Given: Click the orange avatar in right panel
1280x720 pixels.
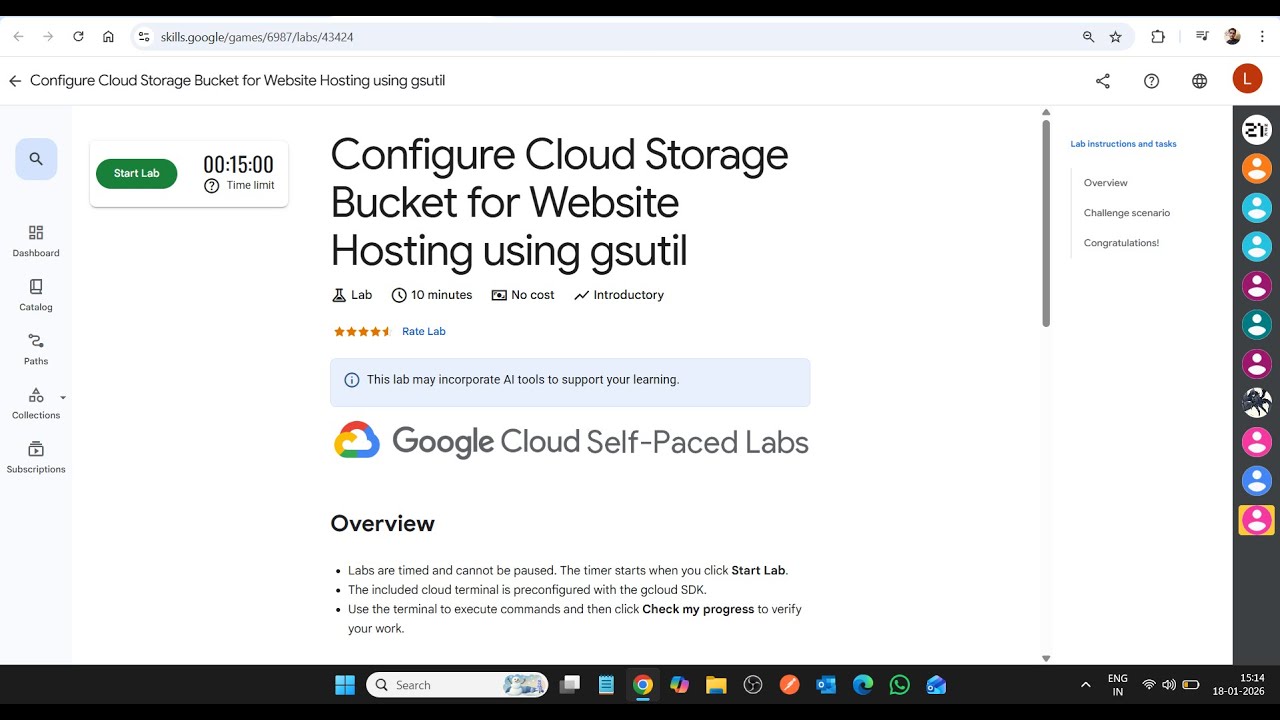Looking at the screenshot, I should click(x=1257, y=168).
